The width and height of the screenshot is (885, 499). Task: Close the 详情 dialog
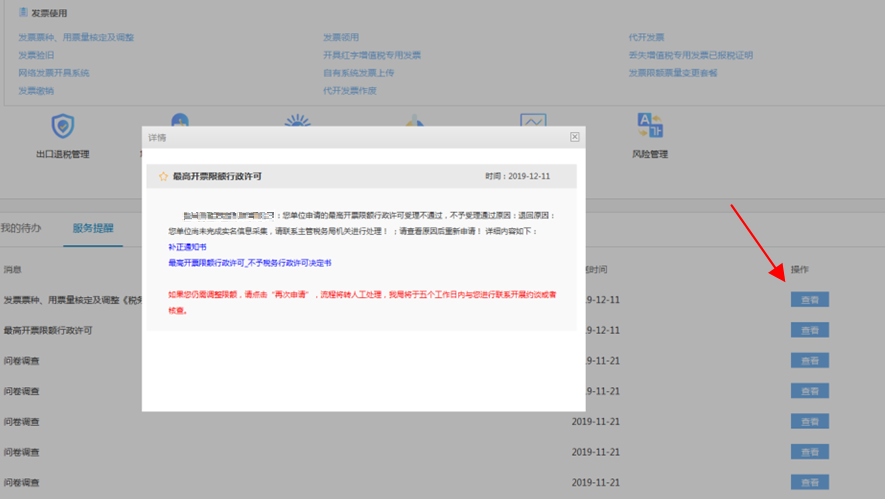[575, 137]
